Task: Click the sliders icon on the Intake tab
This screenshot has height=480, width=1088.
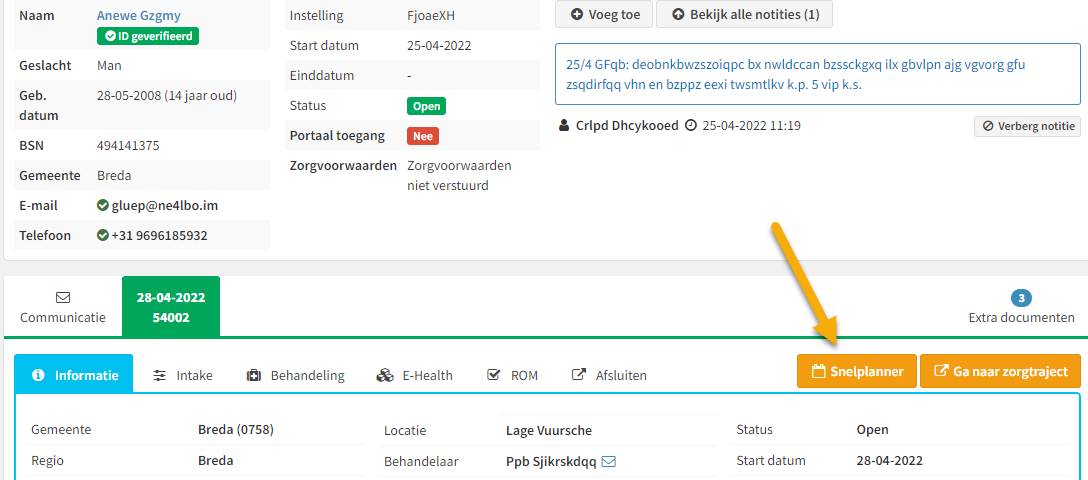Action: [160, 375]
